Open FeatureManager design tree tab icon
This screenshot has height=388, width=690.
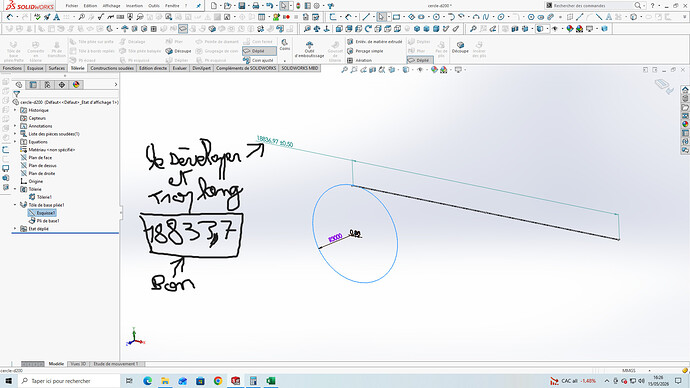click(18, 84)
